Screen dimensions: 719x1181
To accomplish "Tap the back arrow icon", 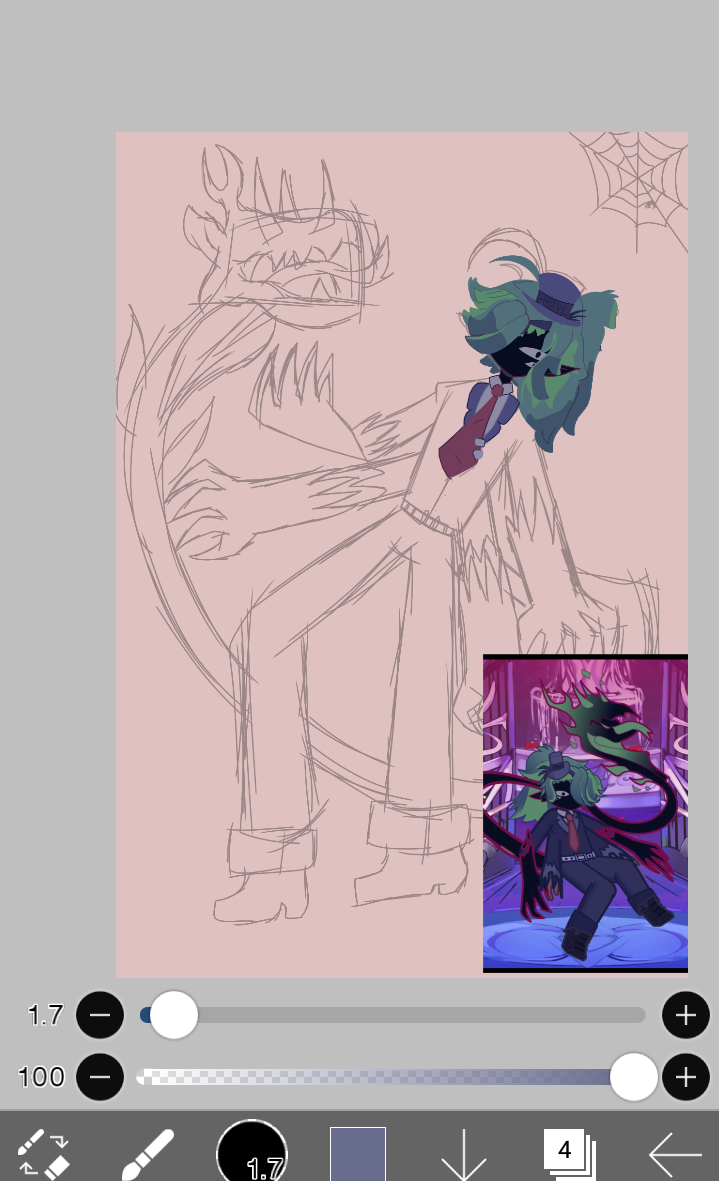I will (x=675, y=1153).
